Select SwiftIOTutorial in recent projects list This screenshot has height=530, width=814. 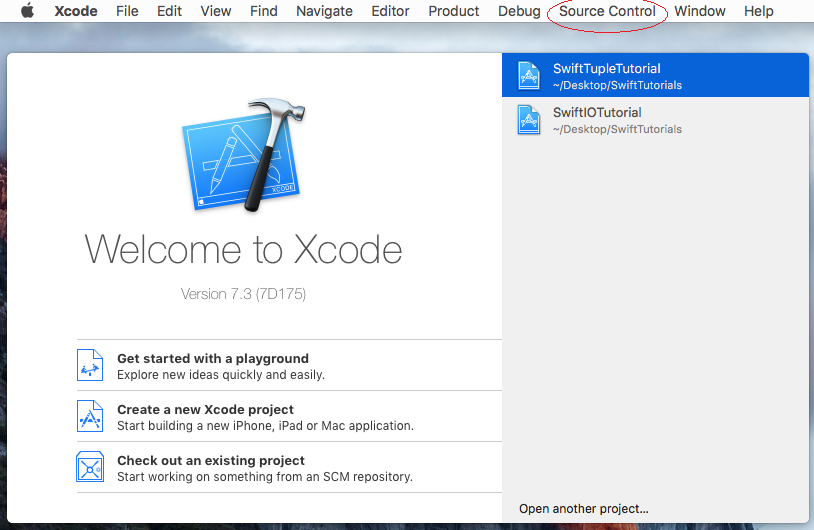655,120
